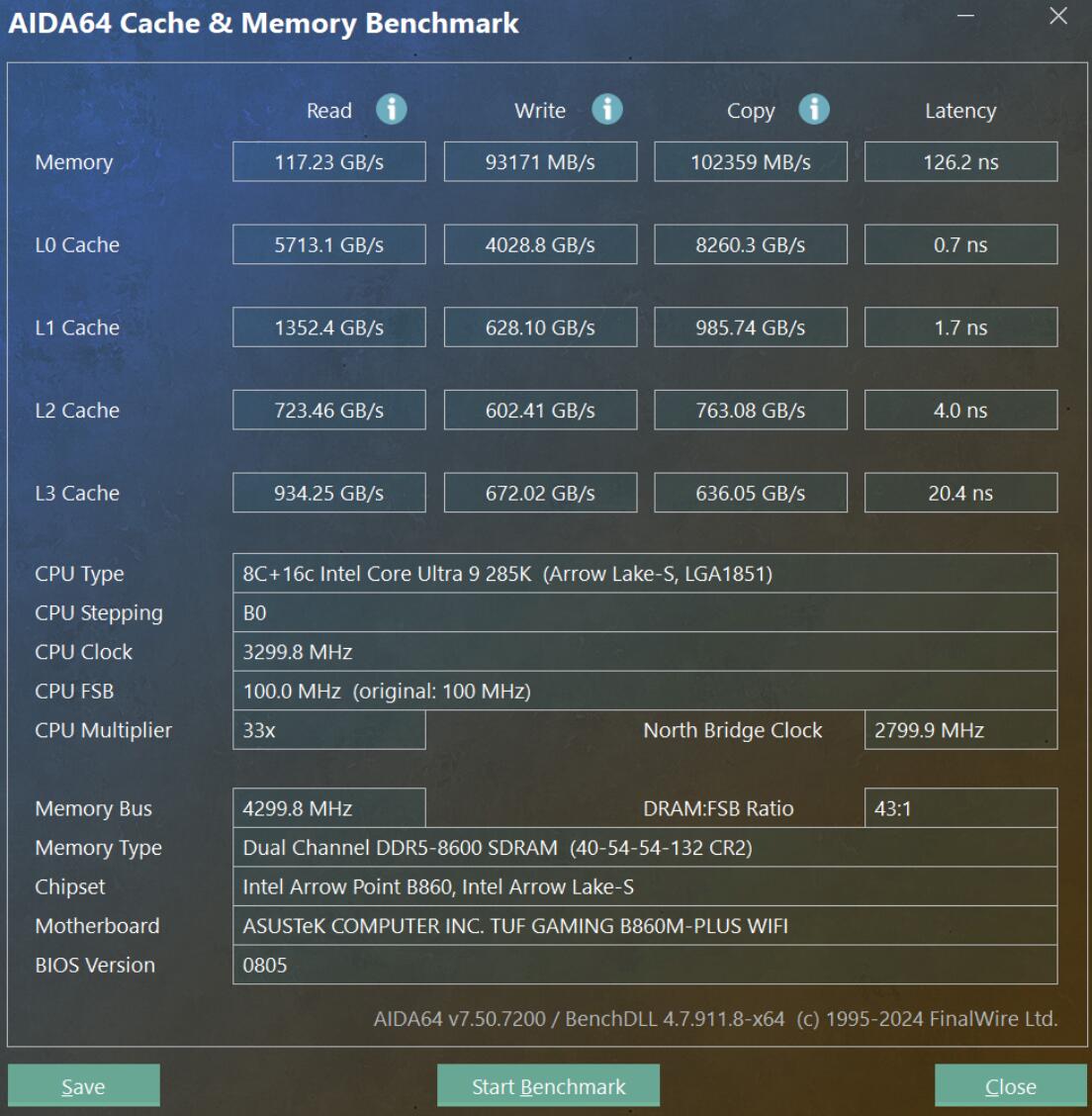1092x1116 pixels.
Task: Click the Memory Type DDR5-8600 field
Action: tap(643, 848)
